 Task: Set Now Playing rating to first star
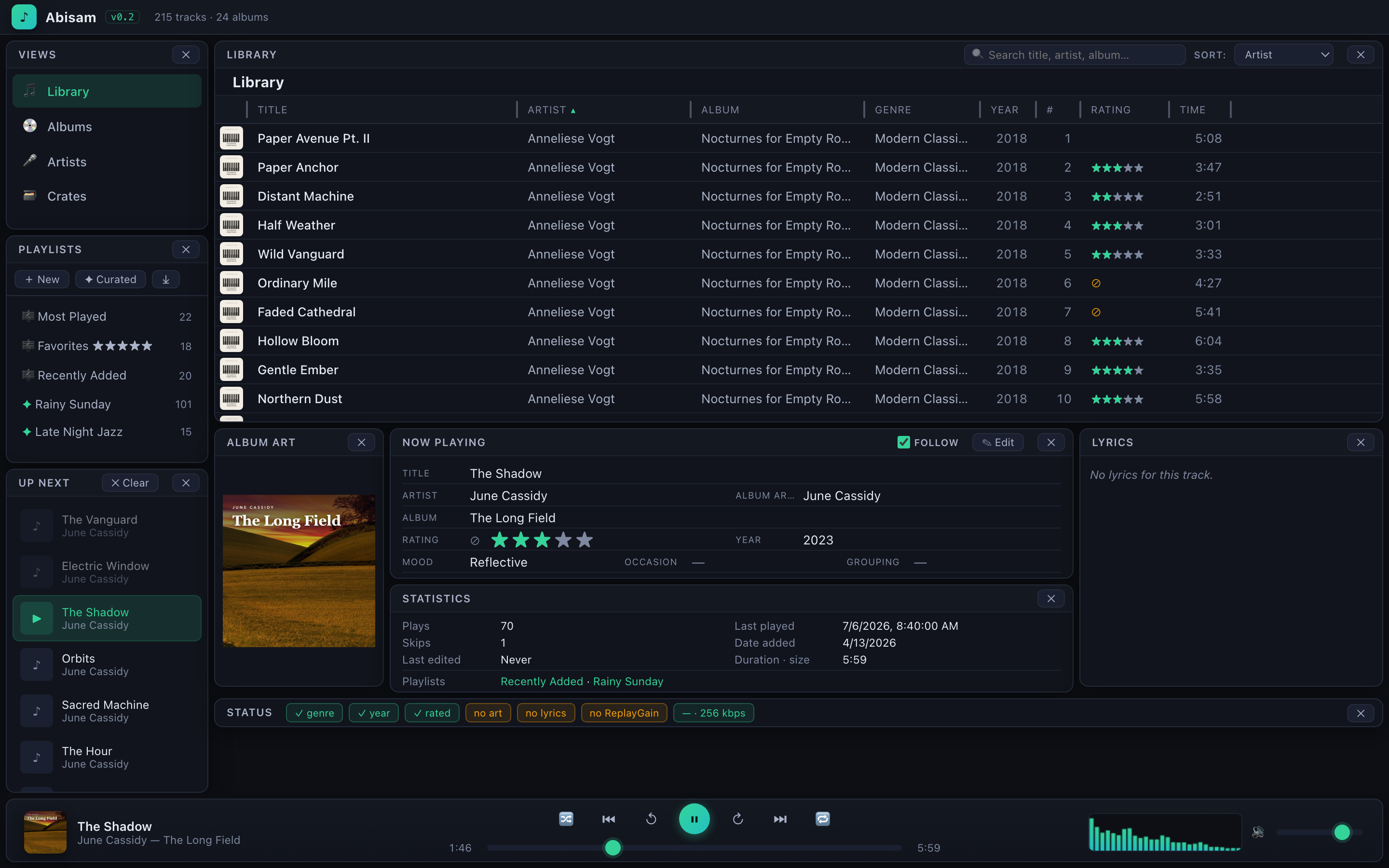499,540
